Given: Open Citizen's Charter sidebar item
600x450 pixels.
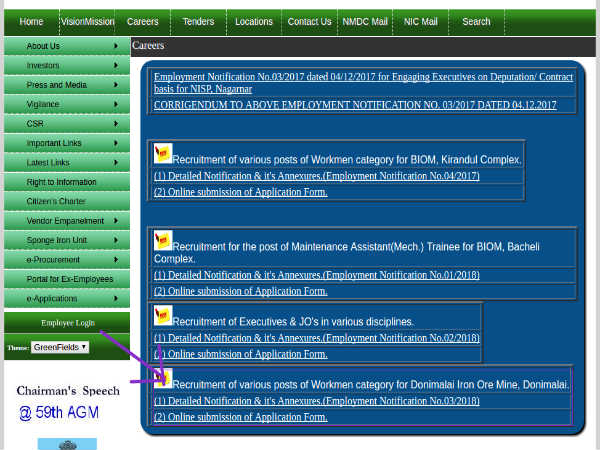Looking at the screenshot, I should point(67,201).
